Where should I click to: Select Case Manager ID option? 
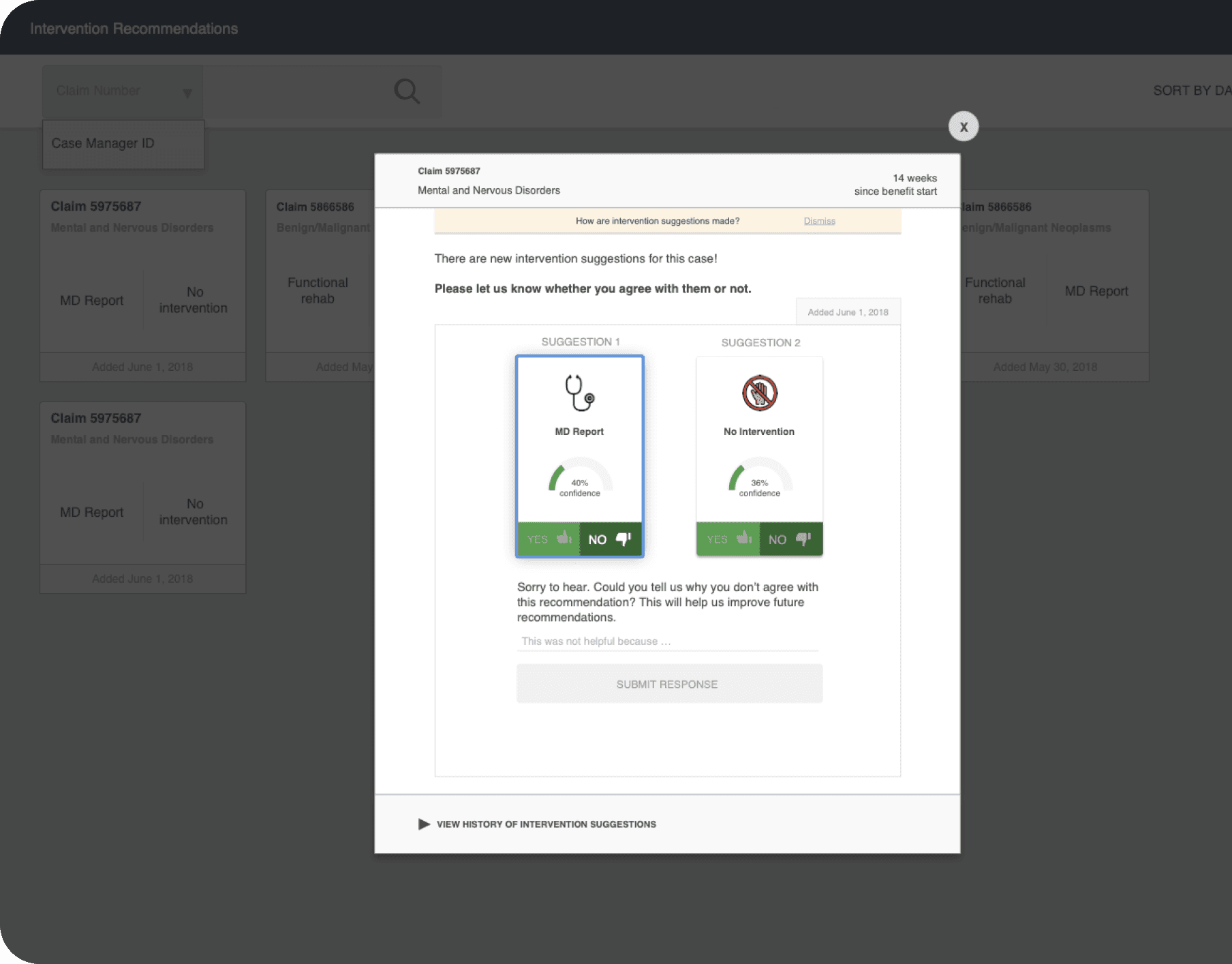tap(123, 144)
